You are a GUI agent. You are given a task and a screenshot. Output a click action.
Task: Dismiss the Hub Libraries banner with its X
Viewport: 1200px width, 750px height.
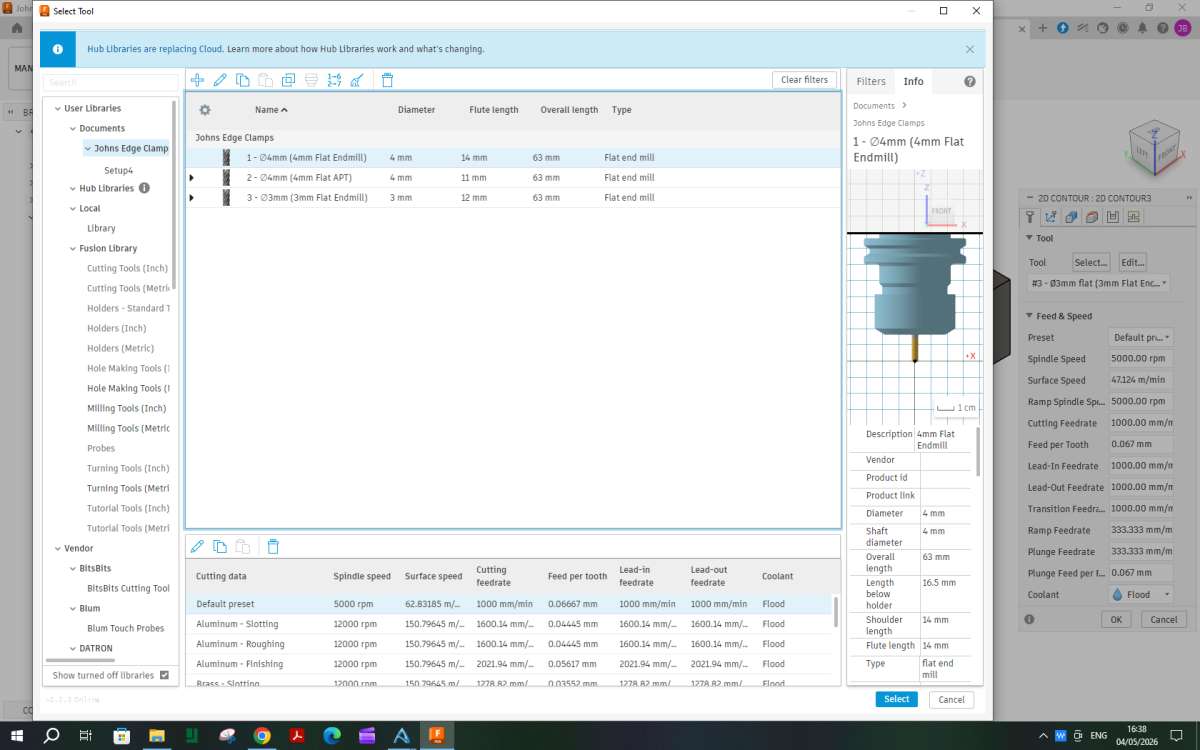click(970, 49)
